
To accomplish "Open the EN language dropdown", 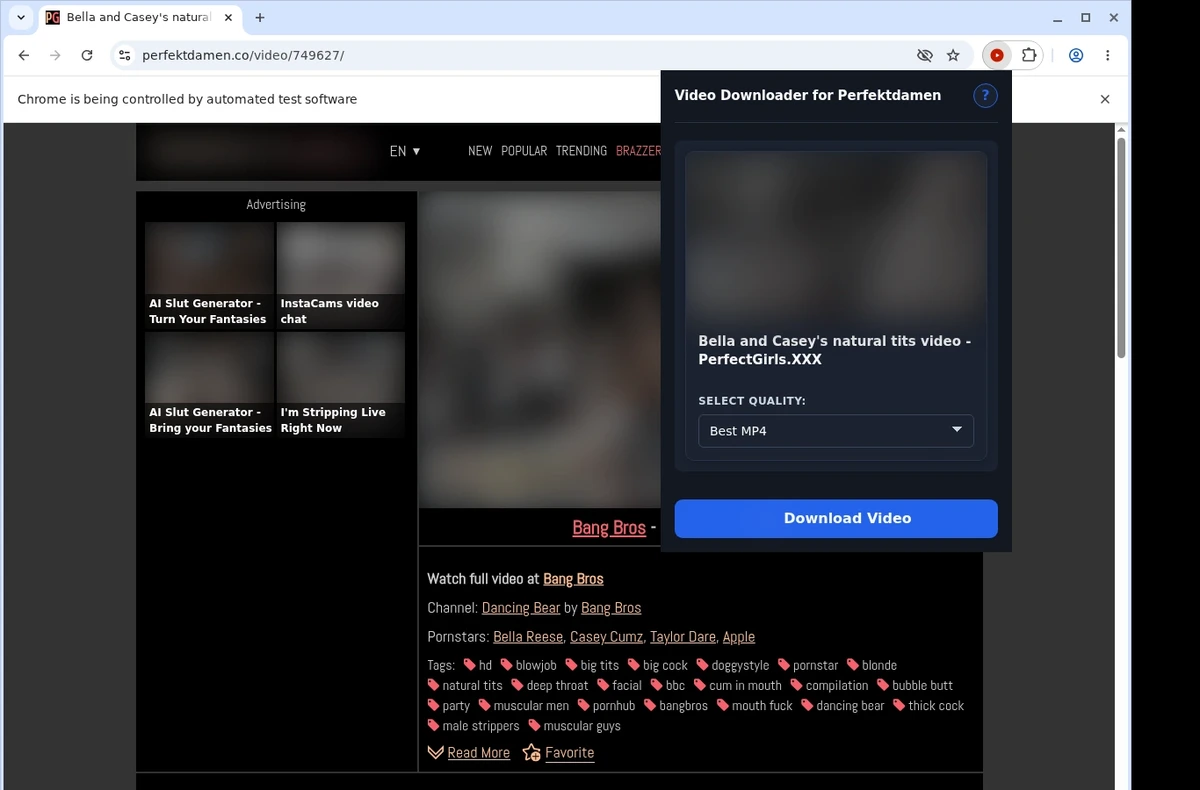I will point(405,151).
